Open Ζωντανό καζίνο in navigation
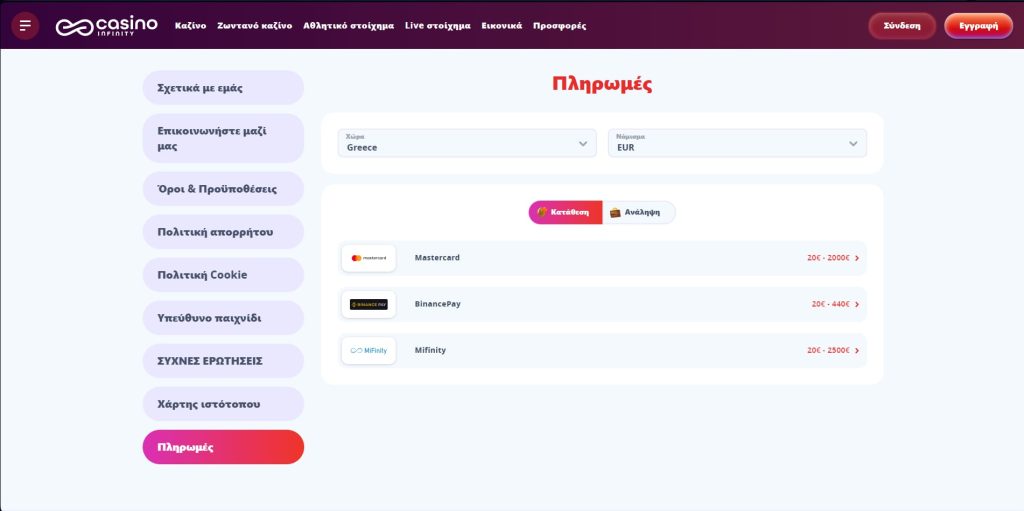This screenshot has width=1024, height=511. tap(255, 26)
